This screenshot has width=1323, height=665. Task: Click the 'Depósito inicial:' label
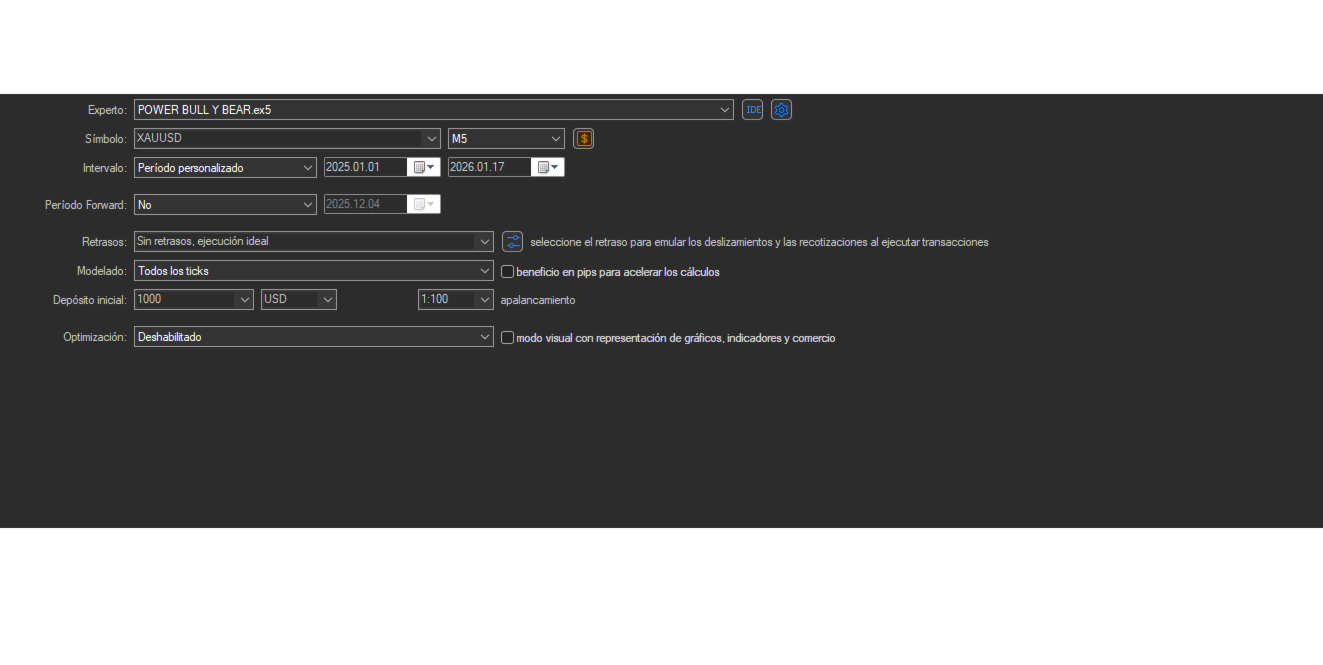click(x=90, y=300)
